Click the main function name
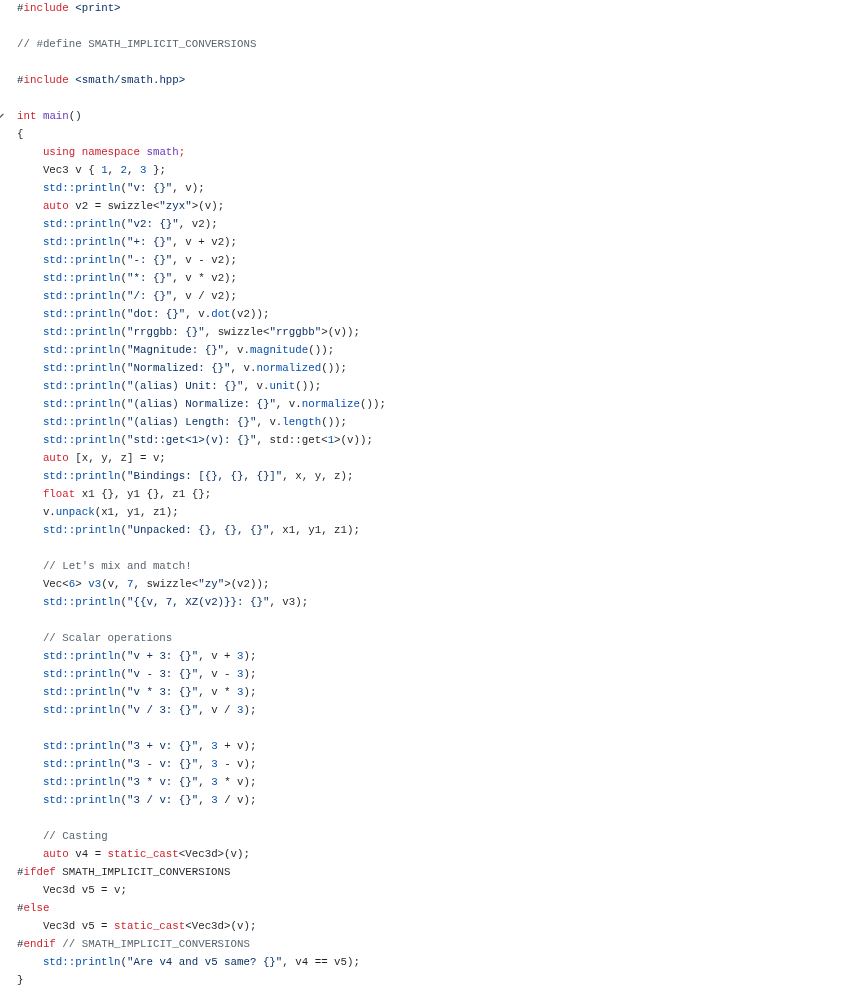Viewport: 850px width, 990px height. coord(55,116)
